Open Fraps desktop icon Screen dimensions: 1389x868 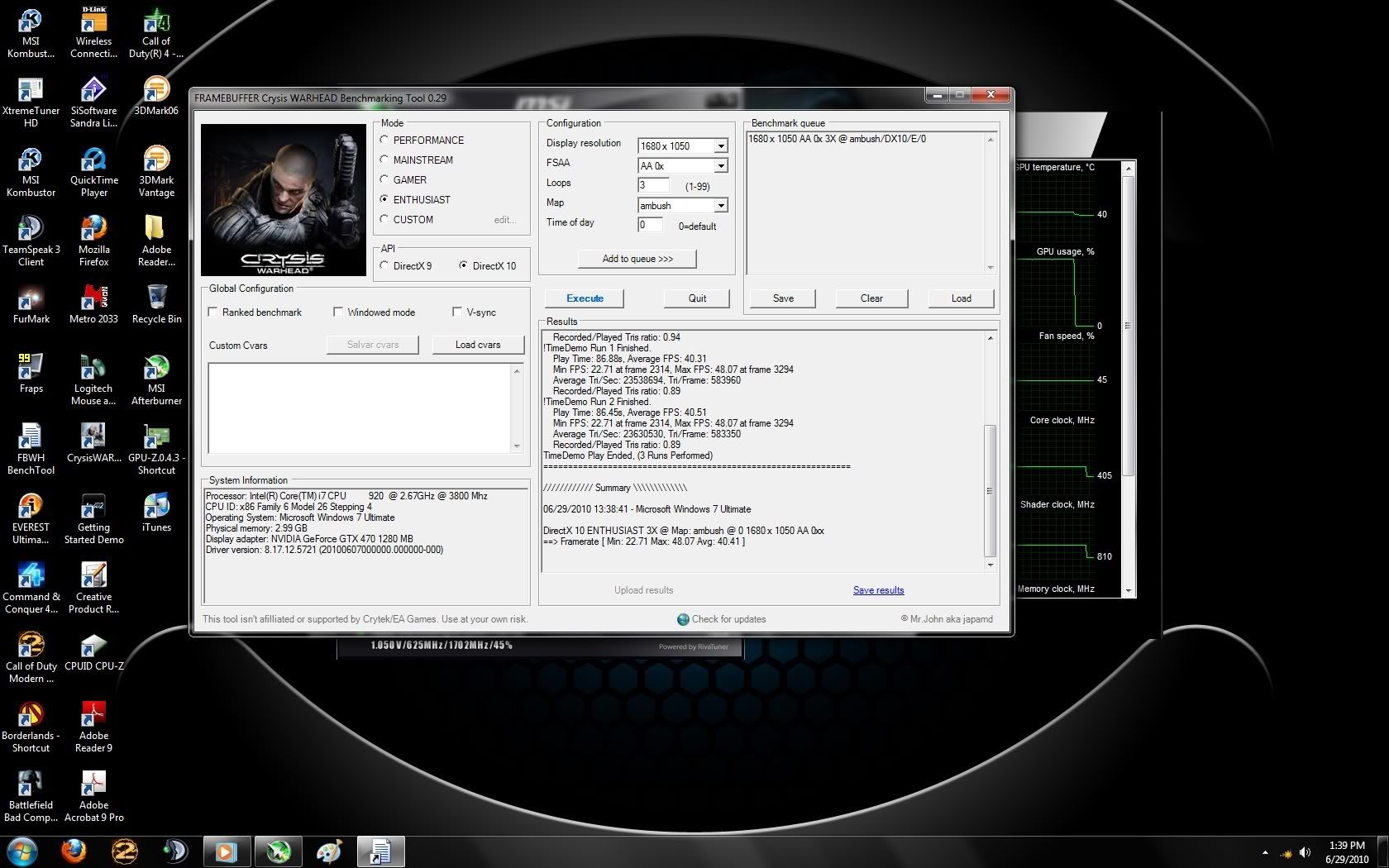[x=31, y=374]
